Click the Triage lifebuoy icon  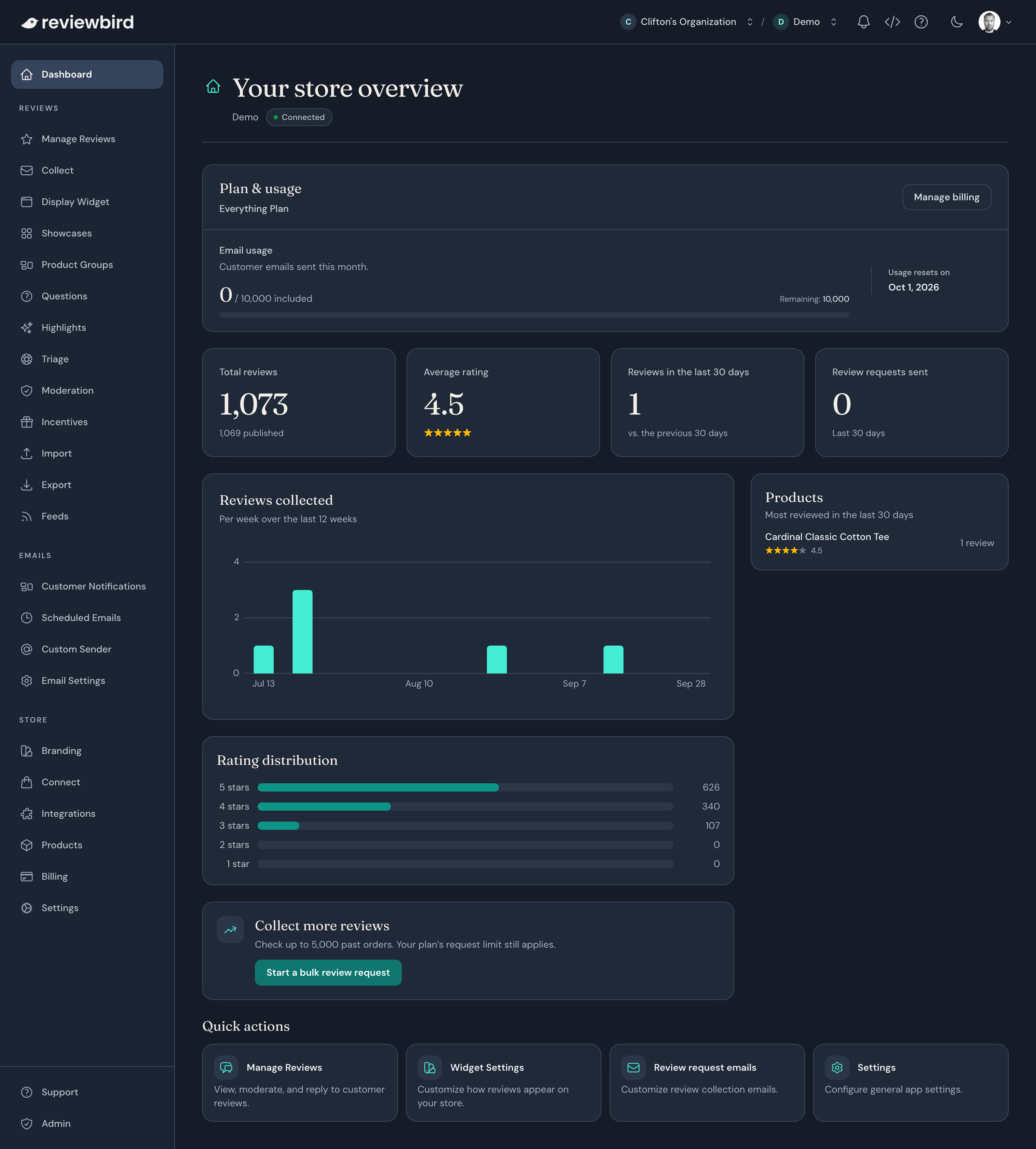tap(27, 359)
